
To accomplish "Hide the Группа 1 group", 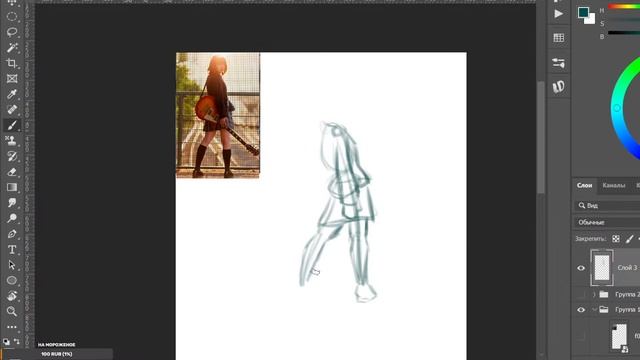I will tap(581, 310).
